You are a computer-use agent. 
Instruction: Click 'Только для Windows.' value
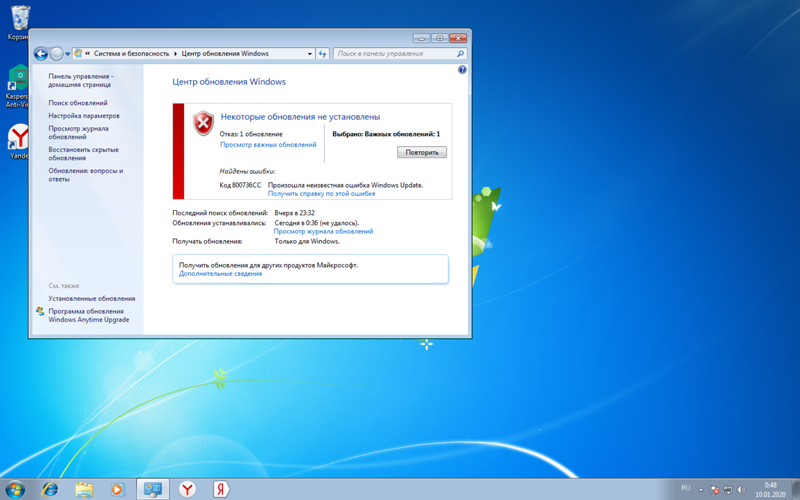pyautogui.click(x=307, y=241)
